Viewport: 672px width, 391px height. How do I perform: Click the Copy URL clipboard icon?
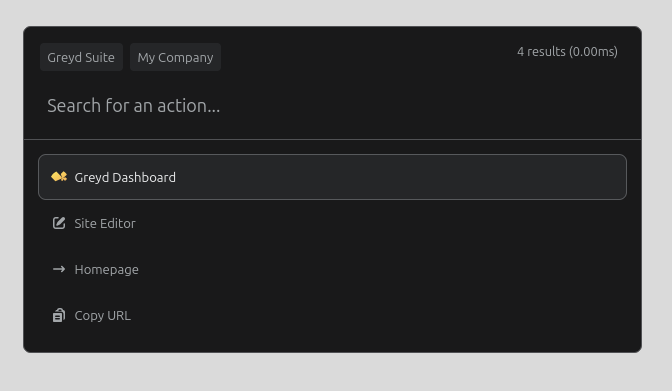click(x=59, y=315)
